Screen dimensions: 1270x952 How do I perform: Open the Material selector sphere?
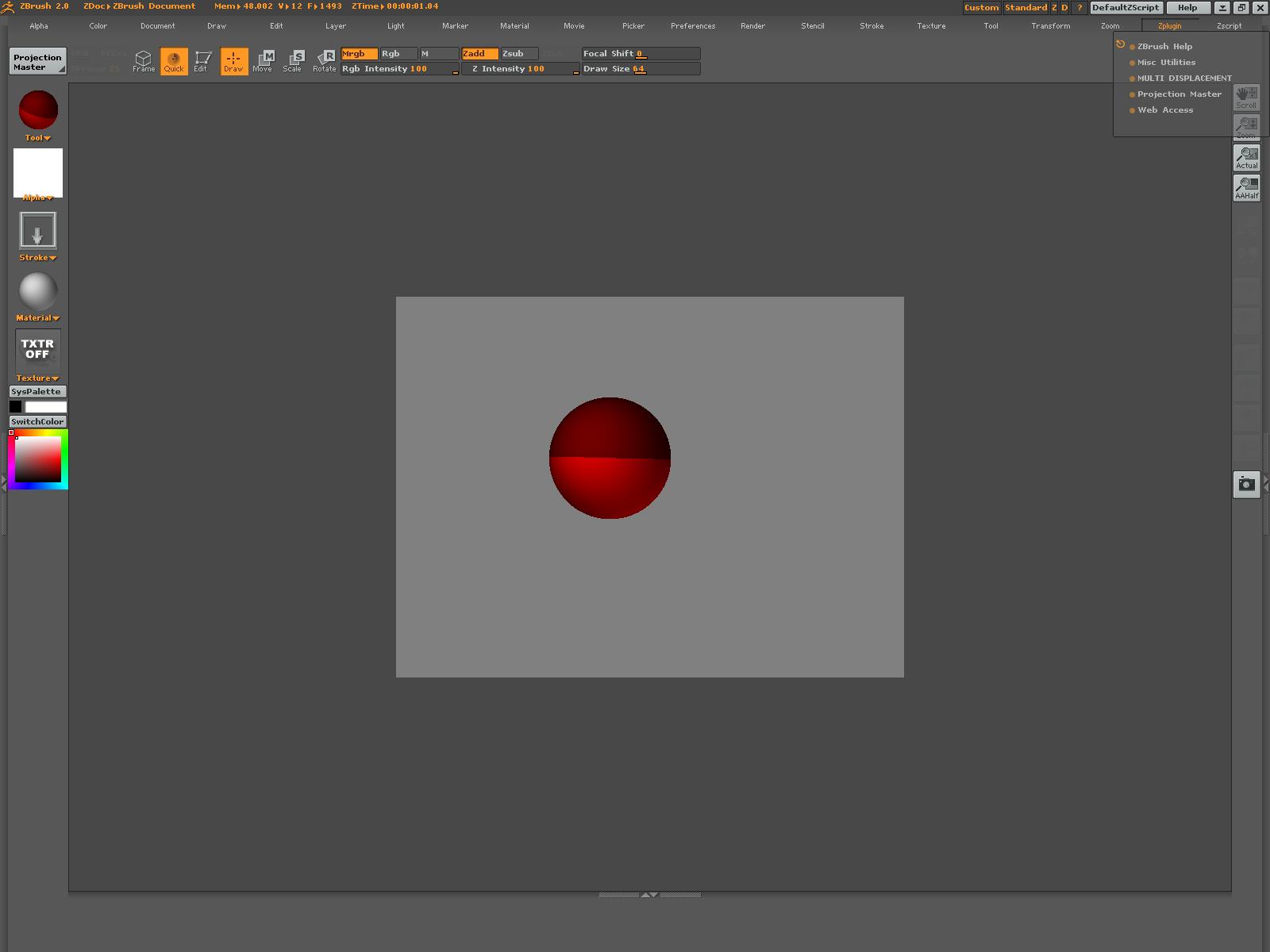pyautogui.click(x=38, y=291)
